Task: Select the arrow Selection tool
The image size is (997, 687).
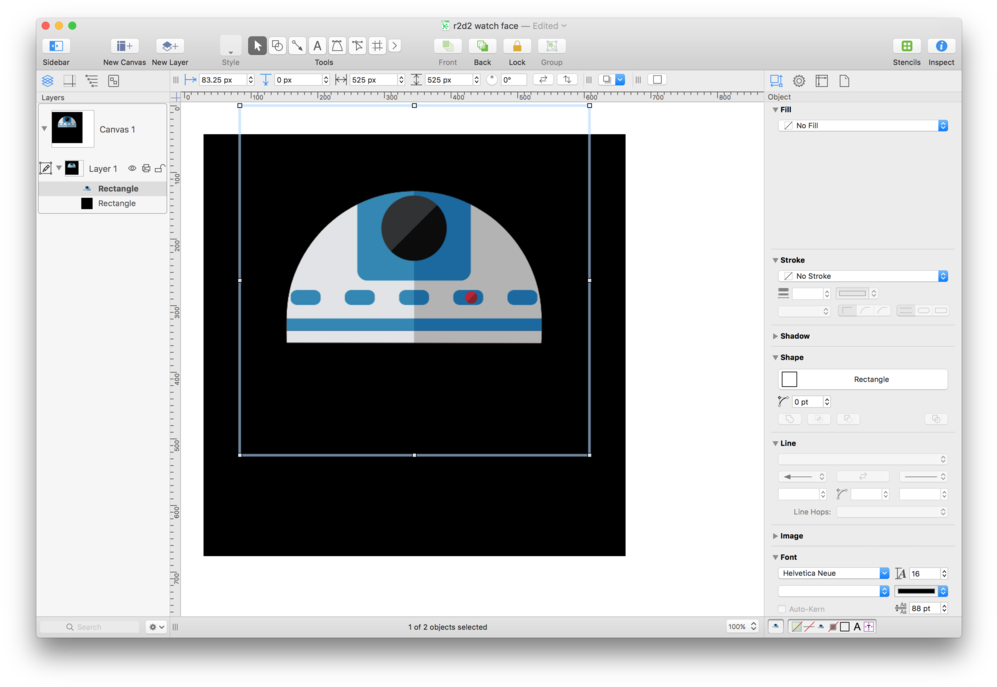Action: point(257,46)
